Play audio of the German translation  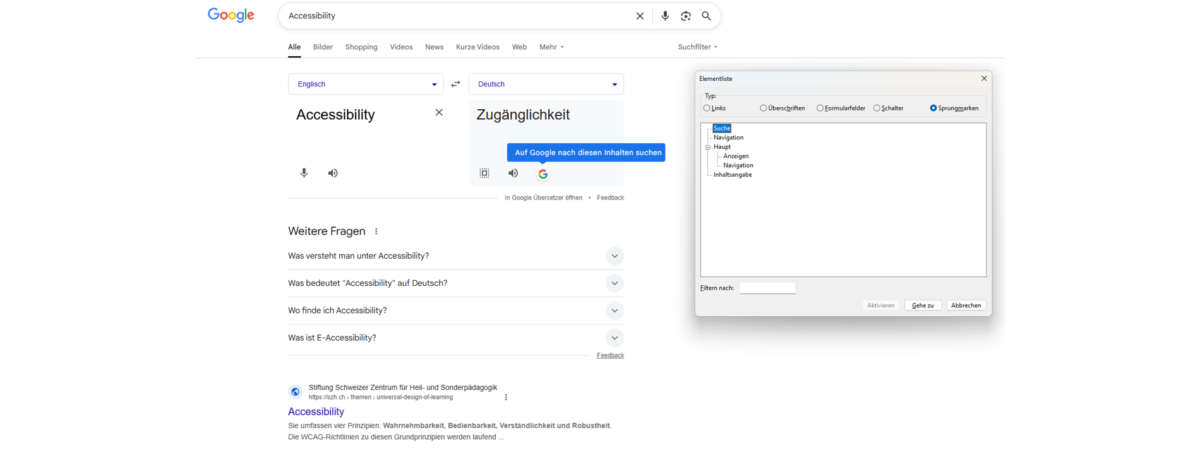click(x=513, y=173)
